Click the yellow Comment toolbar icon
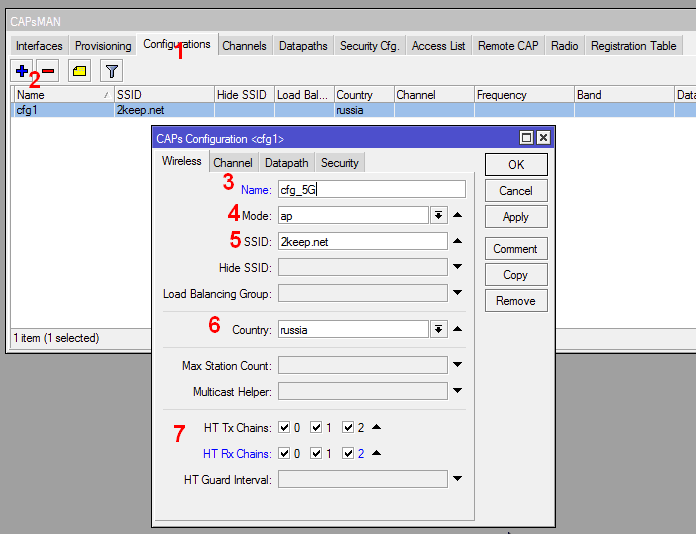 click(x=79, y=71)
